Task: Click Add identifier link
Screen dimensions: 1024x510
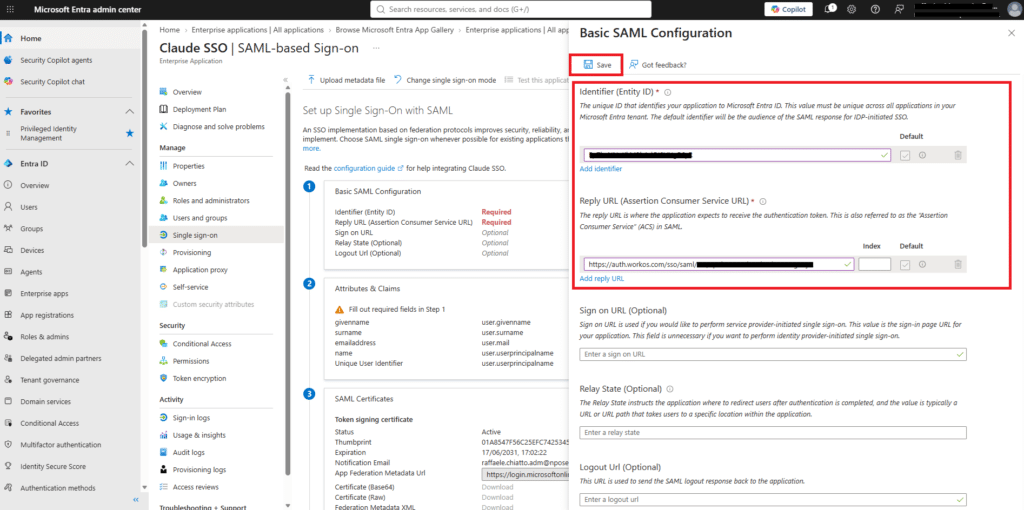Action: [x=601, y=168]
